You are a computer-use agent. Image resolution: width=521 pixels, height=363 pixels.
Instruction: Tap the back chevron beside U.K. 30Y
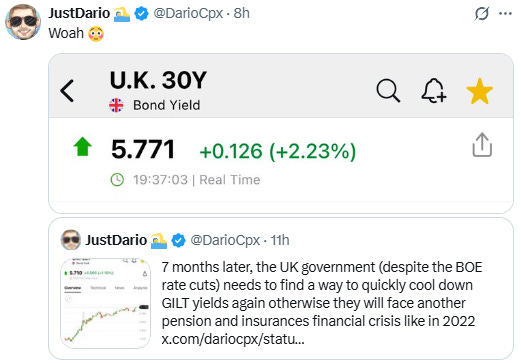click(67, 91)
